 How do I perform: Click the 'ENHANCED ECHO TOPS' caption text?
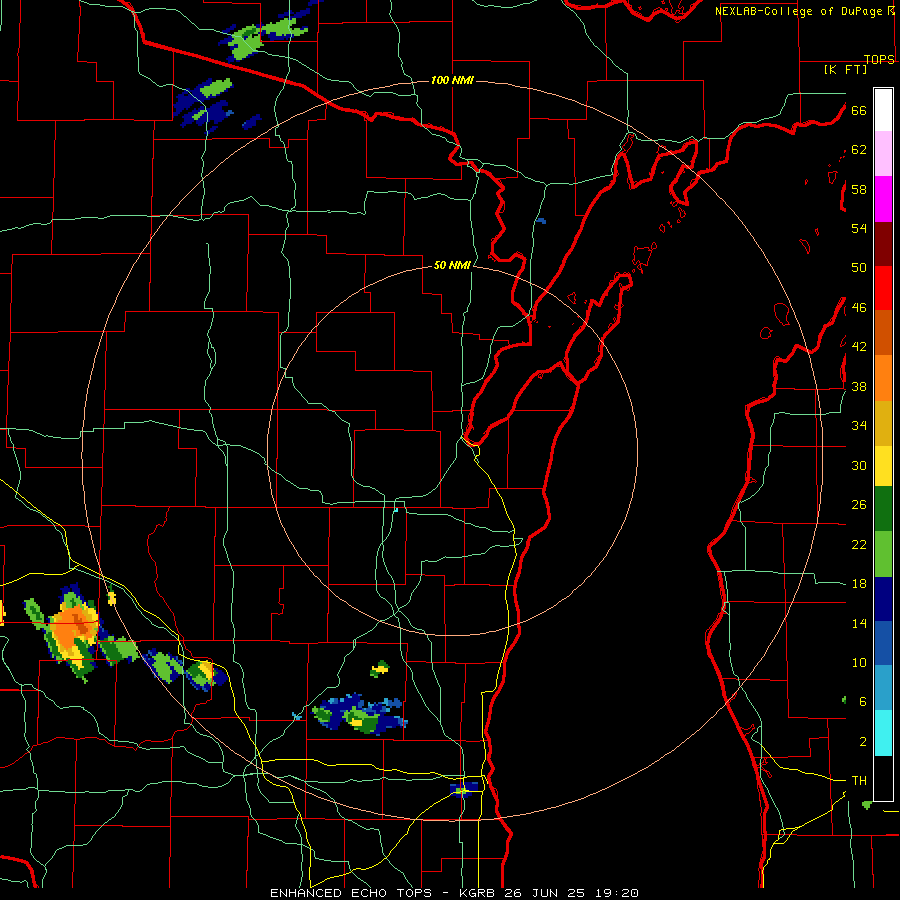point(350,893)
